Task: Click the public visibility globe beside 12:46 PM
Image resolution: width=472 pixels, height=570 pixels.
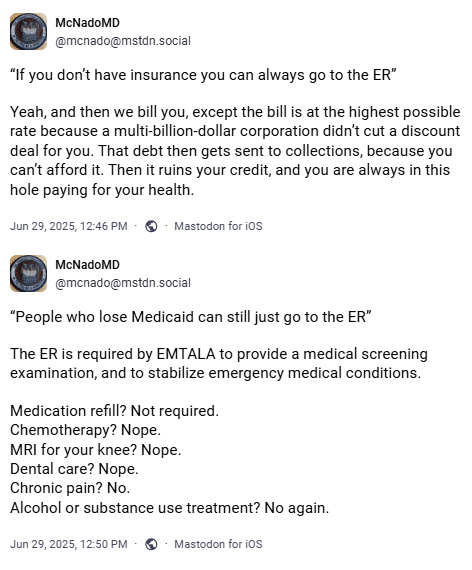Action: [x=151, y=226]
